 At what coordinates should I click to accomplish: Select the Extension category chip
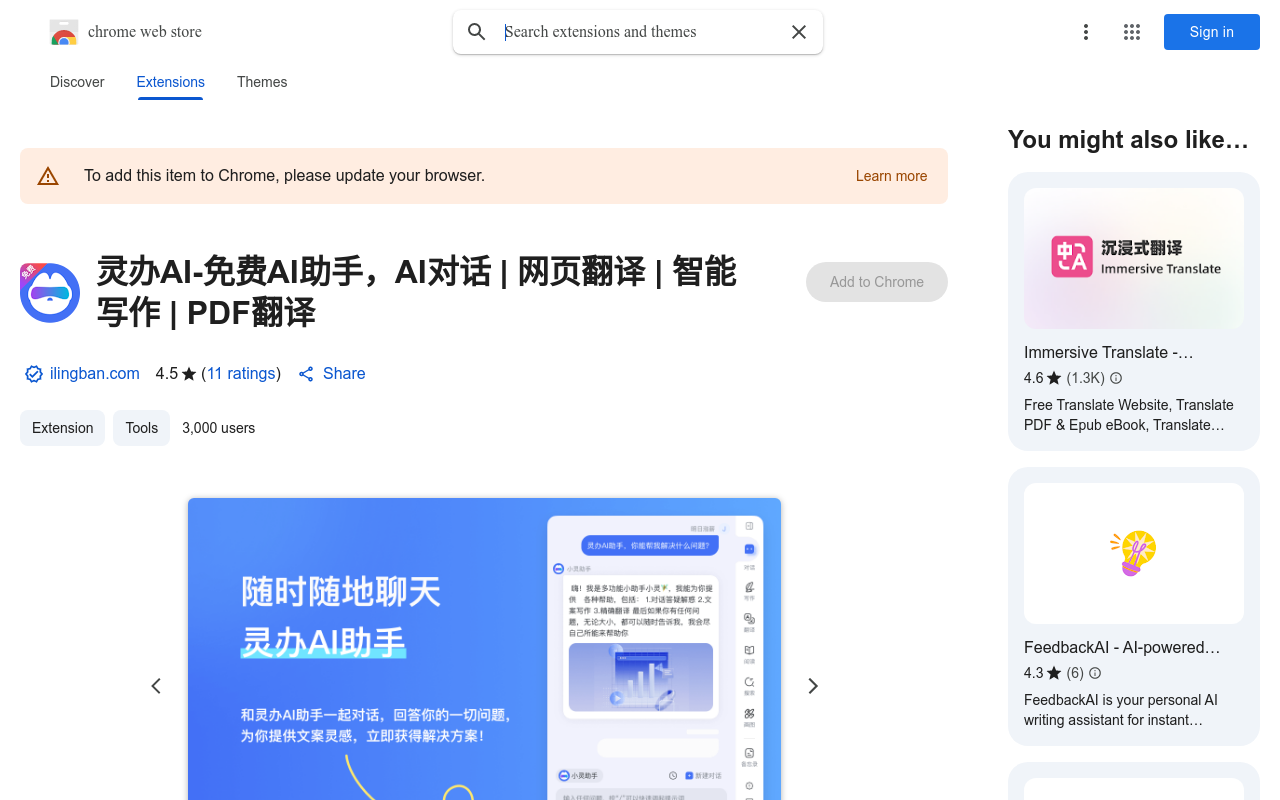click(62, 428)
